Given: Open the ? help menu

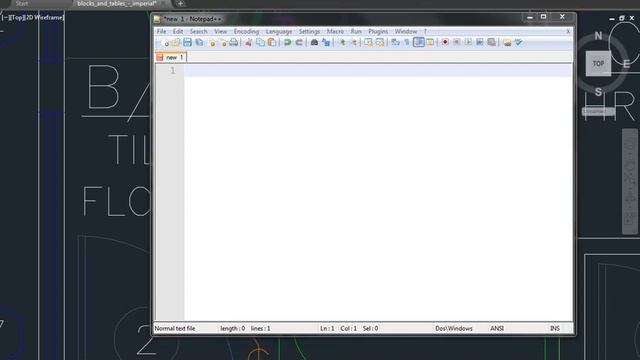Looking at the screenshot, I should click(425, 31).
